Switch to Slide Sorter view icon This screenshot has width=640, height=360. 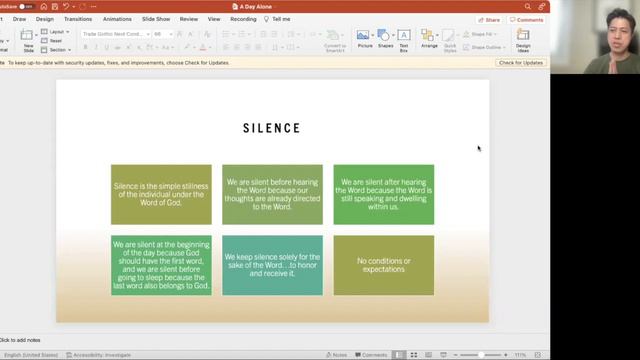tap(413, 355)
